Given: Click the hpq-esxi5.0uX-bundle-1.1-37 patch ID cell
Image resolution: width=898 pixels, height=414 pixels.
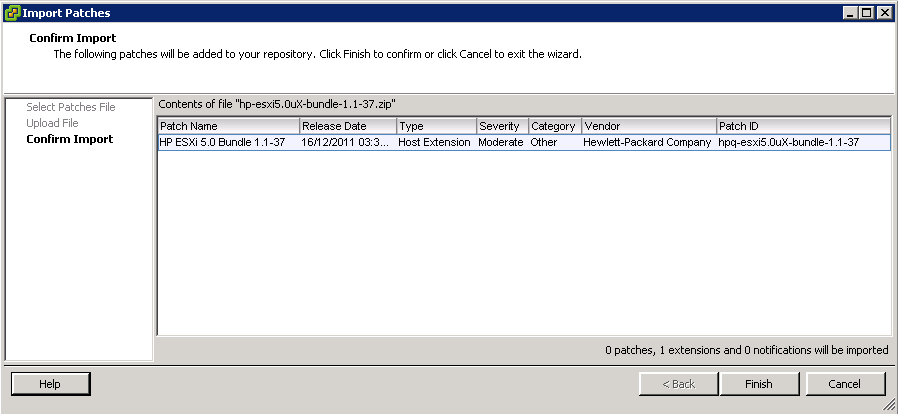Looking at the screenshot, I should click(789, 143).
